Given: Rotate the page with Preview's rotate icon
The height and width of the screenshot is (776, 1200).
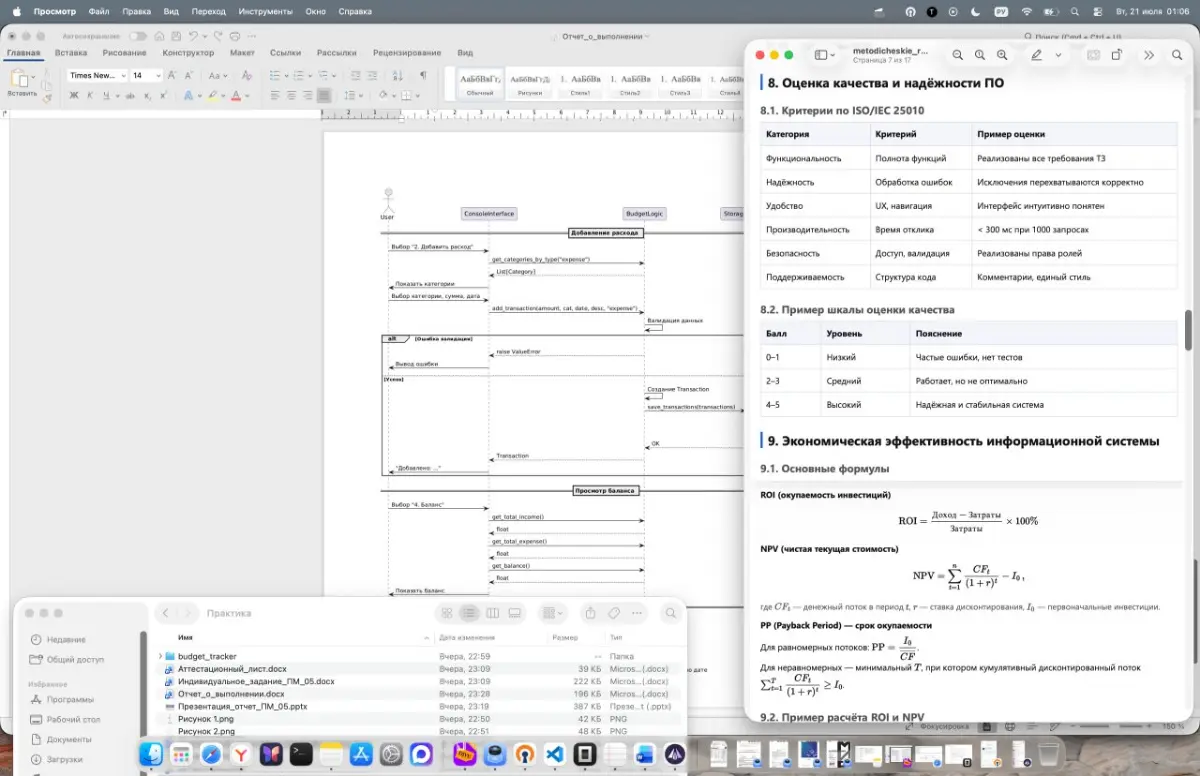Looking at the screenshot, I should pos(1117,55).
